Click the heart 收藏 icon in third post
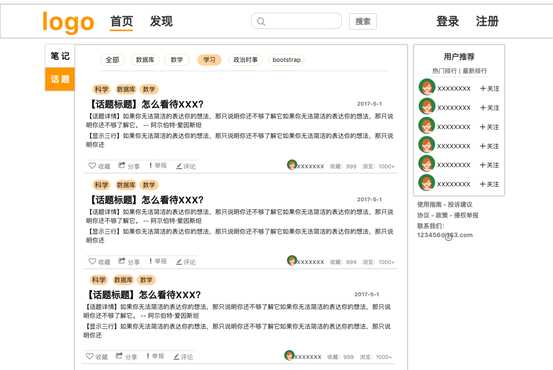Screen dimensions: 553x370 [x=90, y=356]
